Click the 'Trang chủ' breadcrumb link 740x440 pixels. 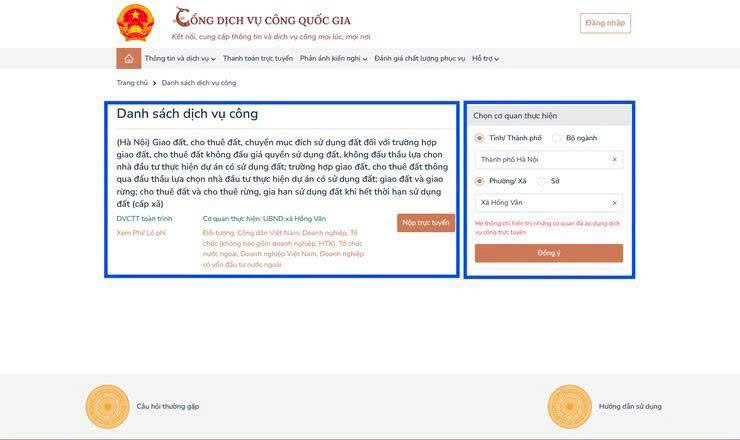tap(132, 83)
